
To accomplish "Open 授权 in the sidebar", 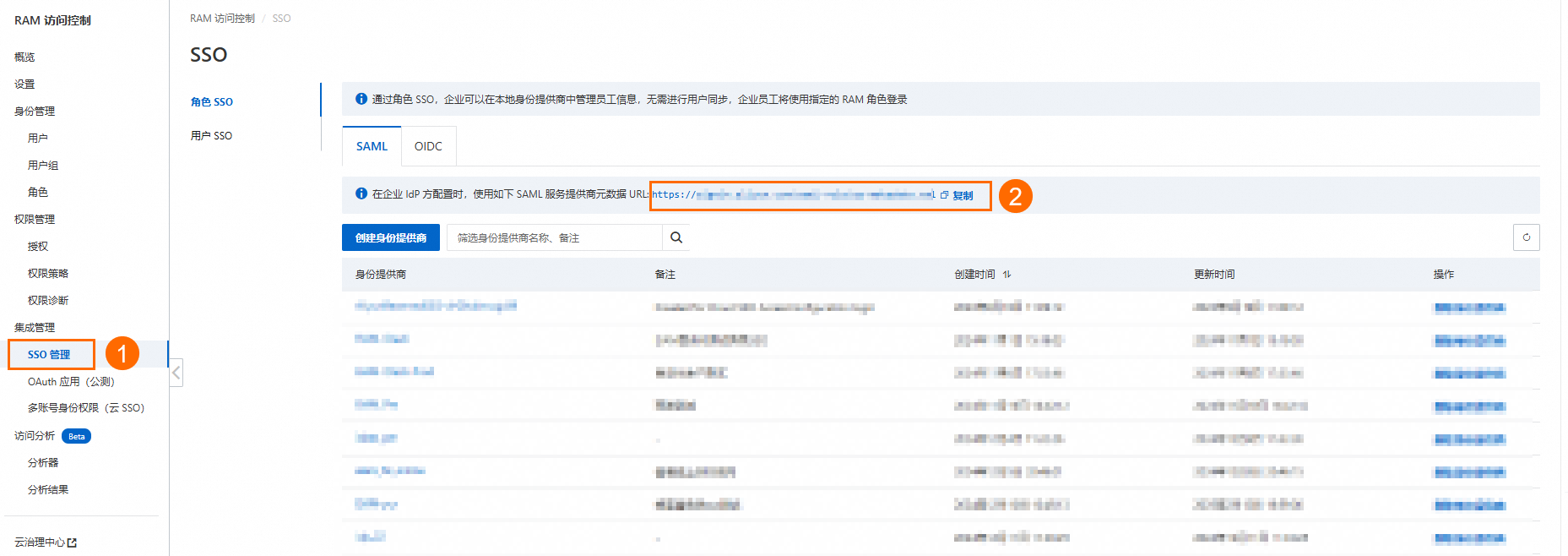I will tap(38, 247).
